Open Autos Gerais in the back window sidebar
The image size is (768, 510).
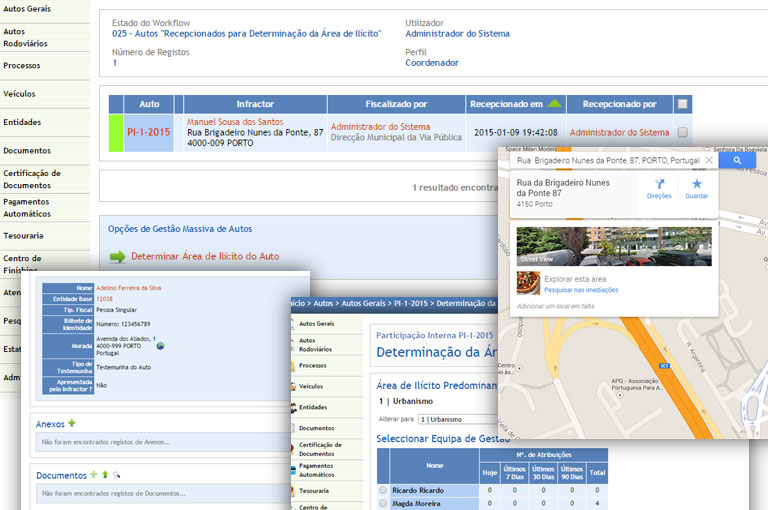[27, 8]
